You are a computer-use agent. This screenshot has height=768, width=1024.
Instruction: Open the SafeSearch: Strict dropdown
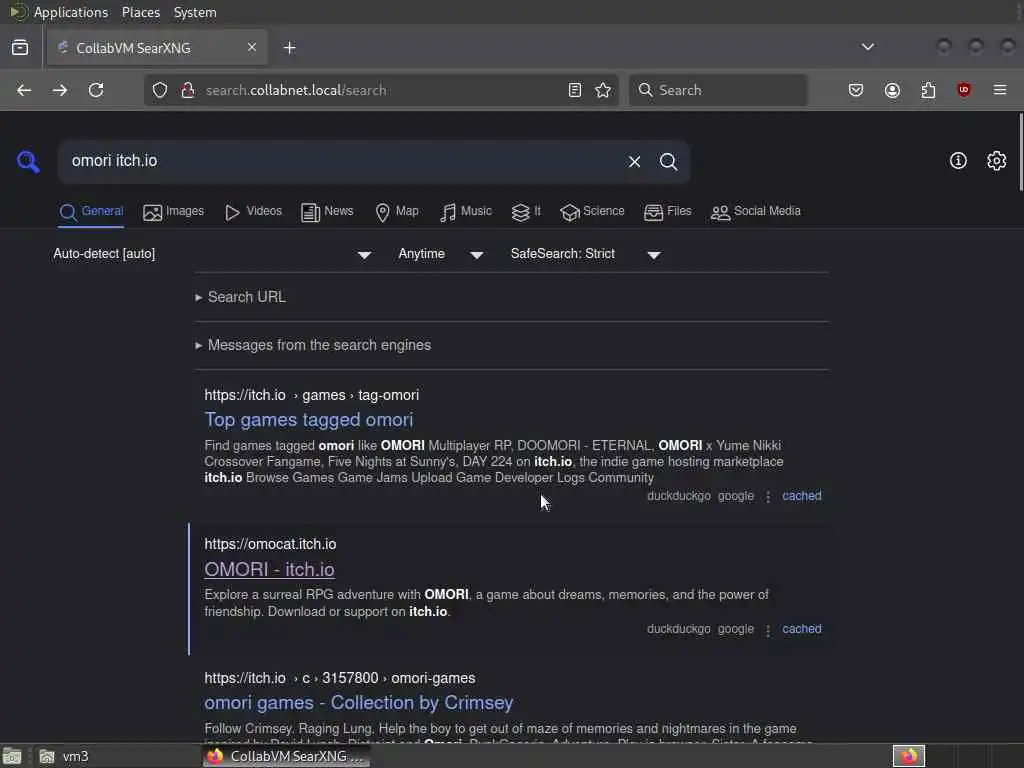point(586,254)
